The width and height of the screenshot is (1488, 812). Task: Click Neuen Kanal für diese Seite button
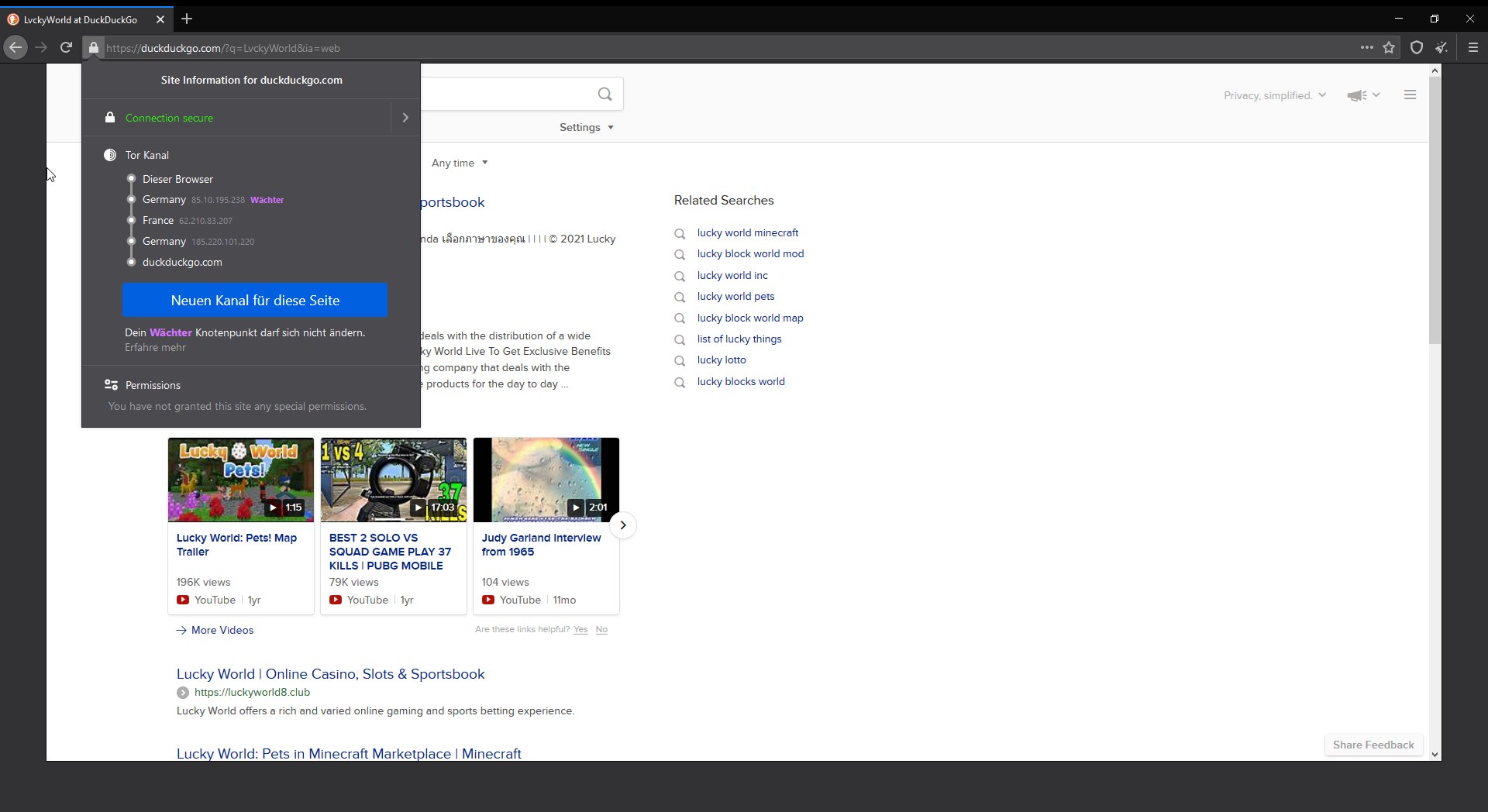[x=255, y=301]
